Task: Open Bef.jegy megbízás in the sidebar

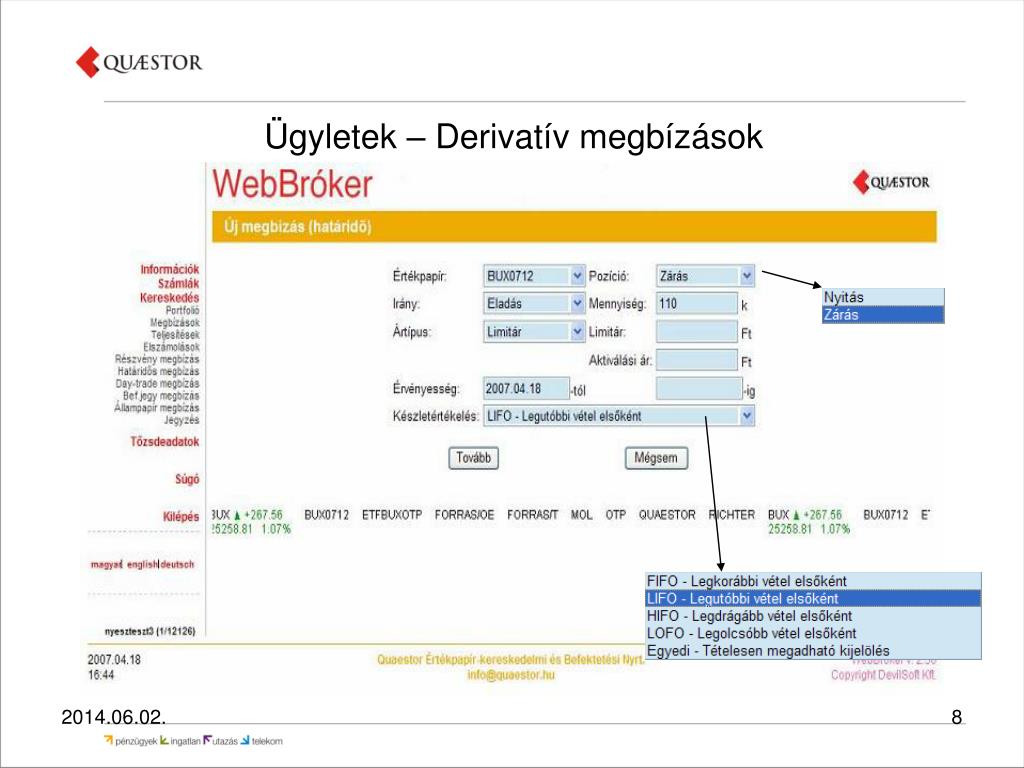Action: pos(161,396)
